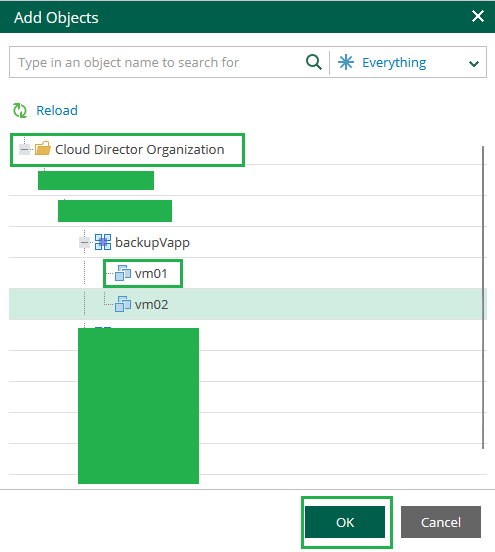Collapse the backupVapp node

click(84, 242)
